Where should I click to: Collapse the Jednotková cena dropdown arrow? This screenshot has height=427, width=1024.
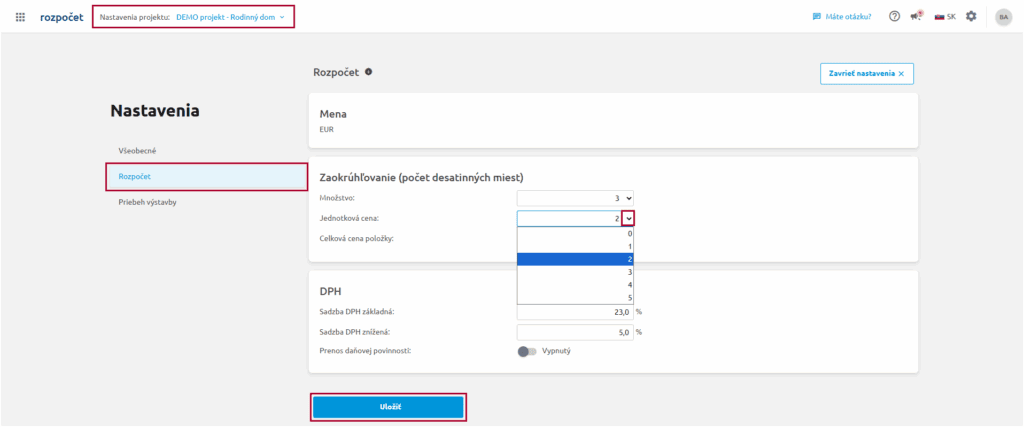point(628,218)
